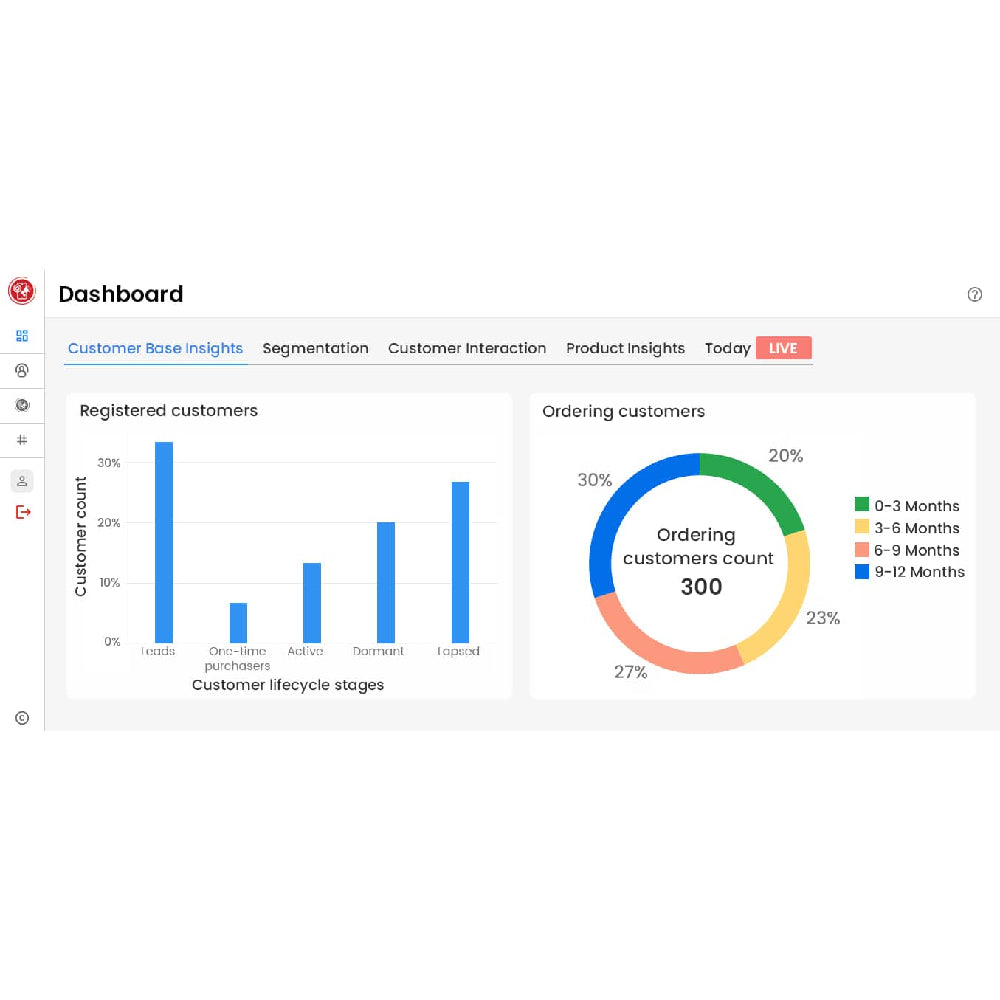Click the Dormant bar in chart

386,582
